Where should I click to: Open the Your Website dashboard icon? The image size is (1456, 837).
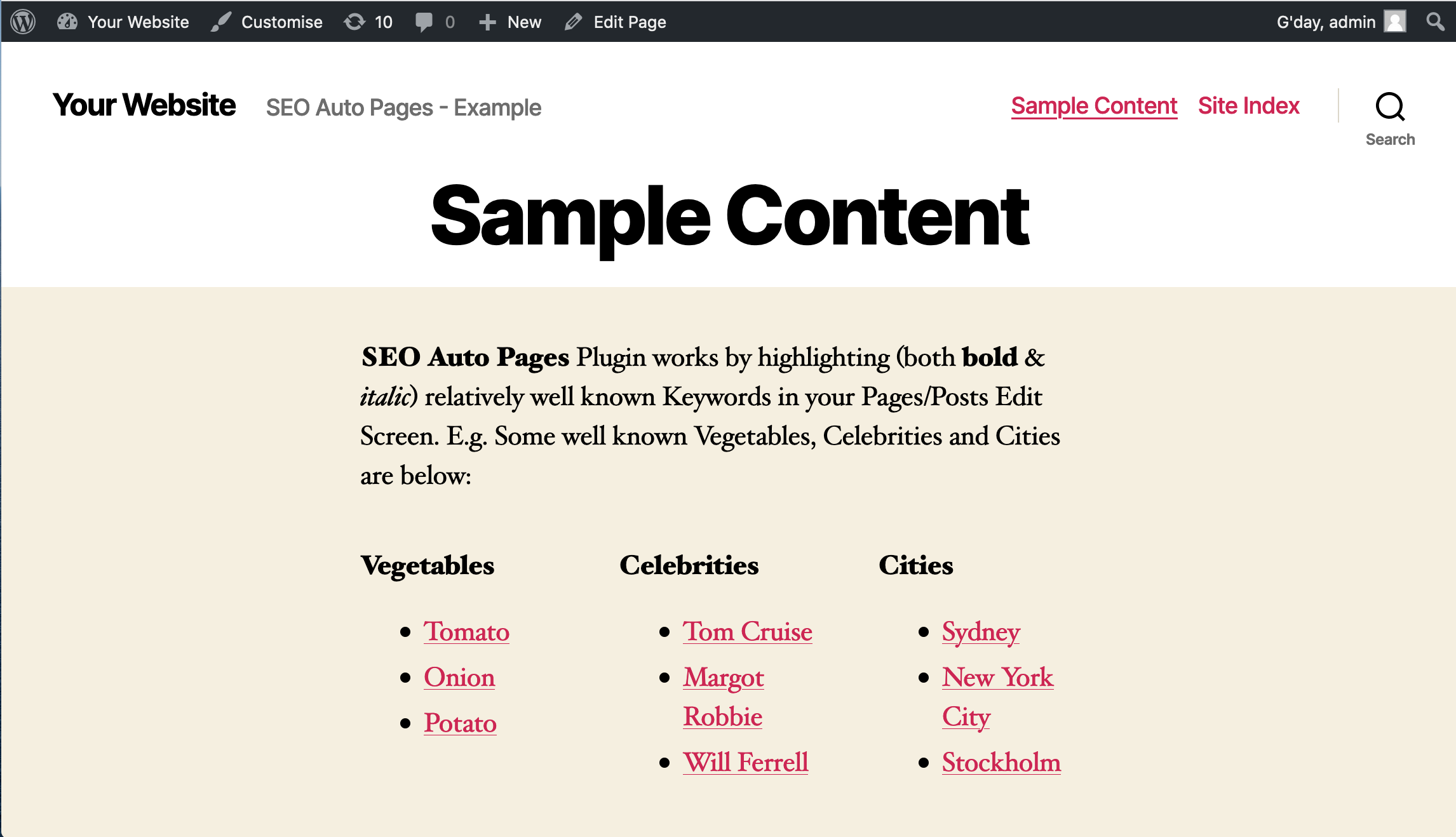click(67, 22)
